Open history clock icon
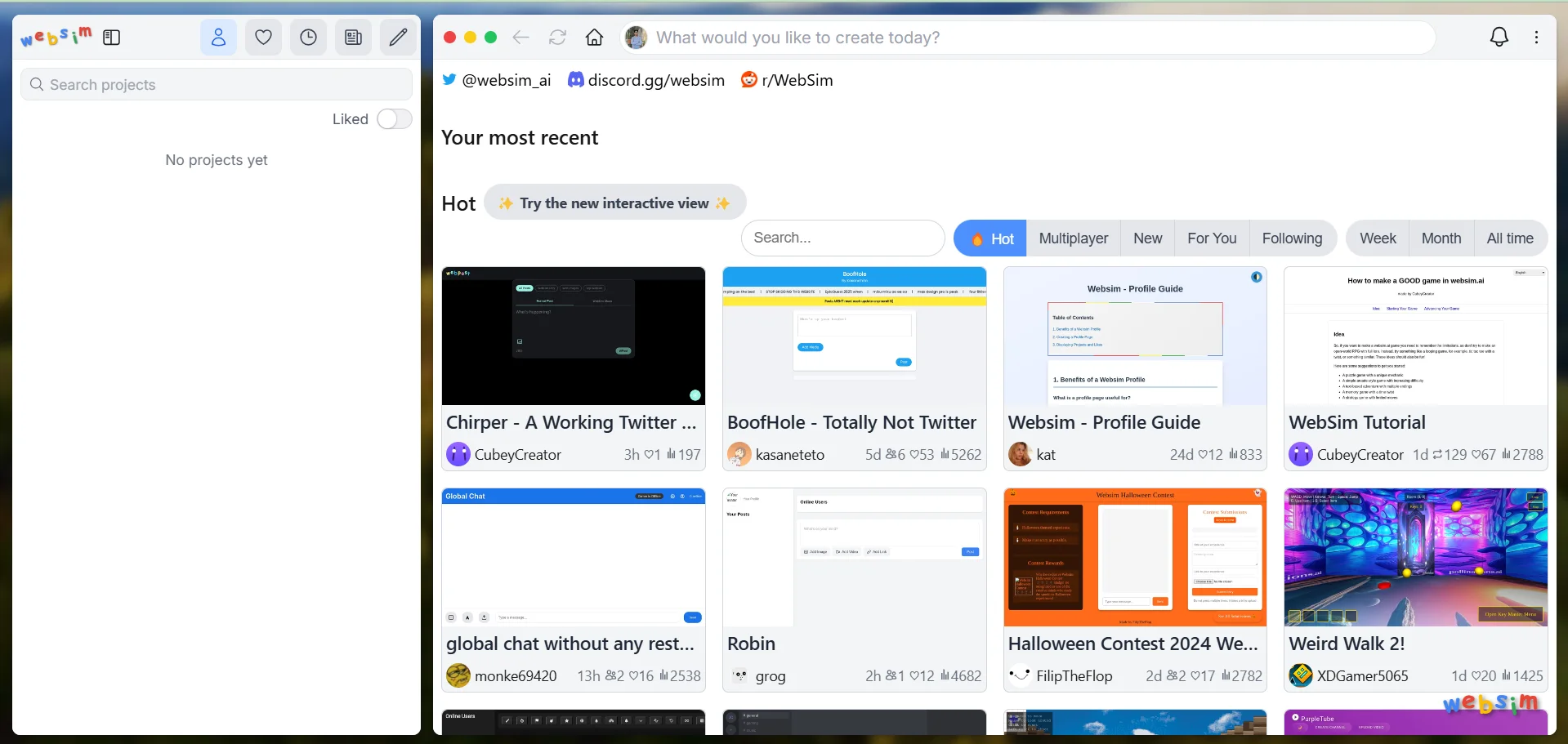 [x=308, y=38]
